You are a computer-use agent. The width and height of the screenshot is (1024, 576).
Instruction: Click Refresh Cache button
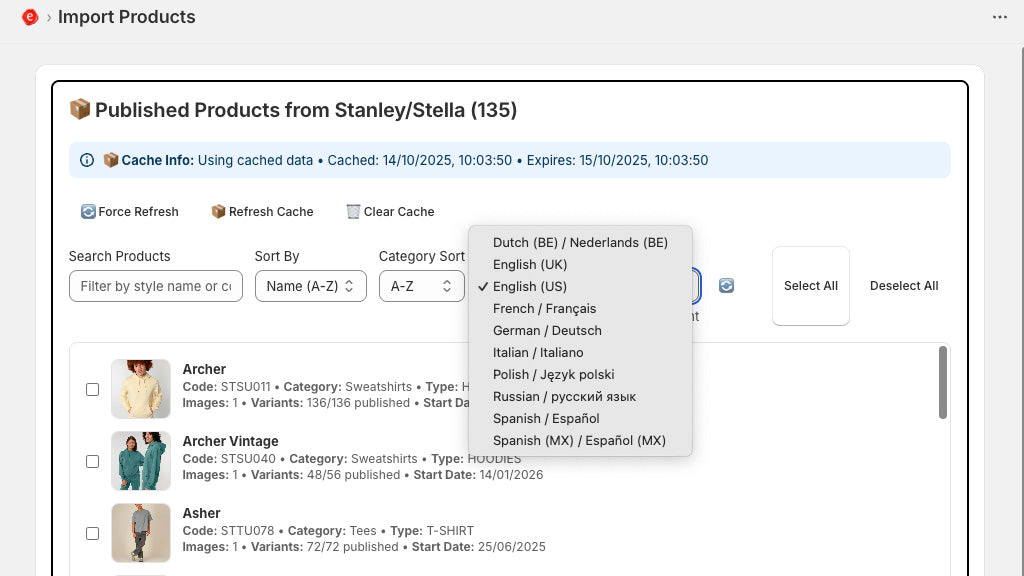262,212
